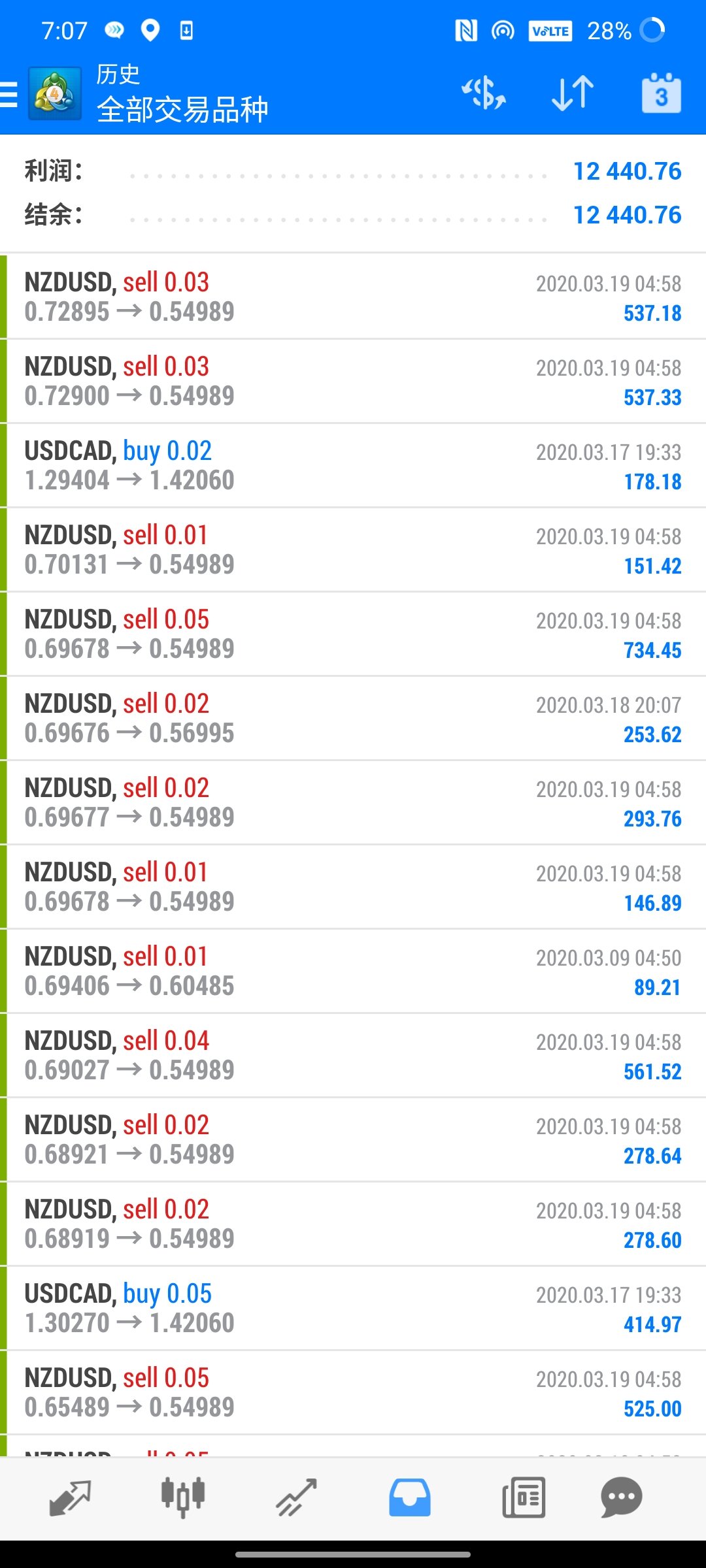706x1568 pixels.
Task: Open the calendar period selector icon
Action: 662,93
